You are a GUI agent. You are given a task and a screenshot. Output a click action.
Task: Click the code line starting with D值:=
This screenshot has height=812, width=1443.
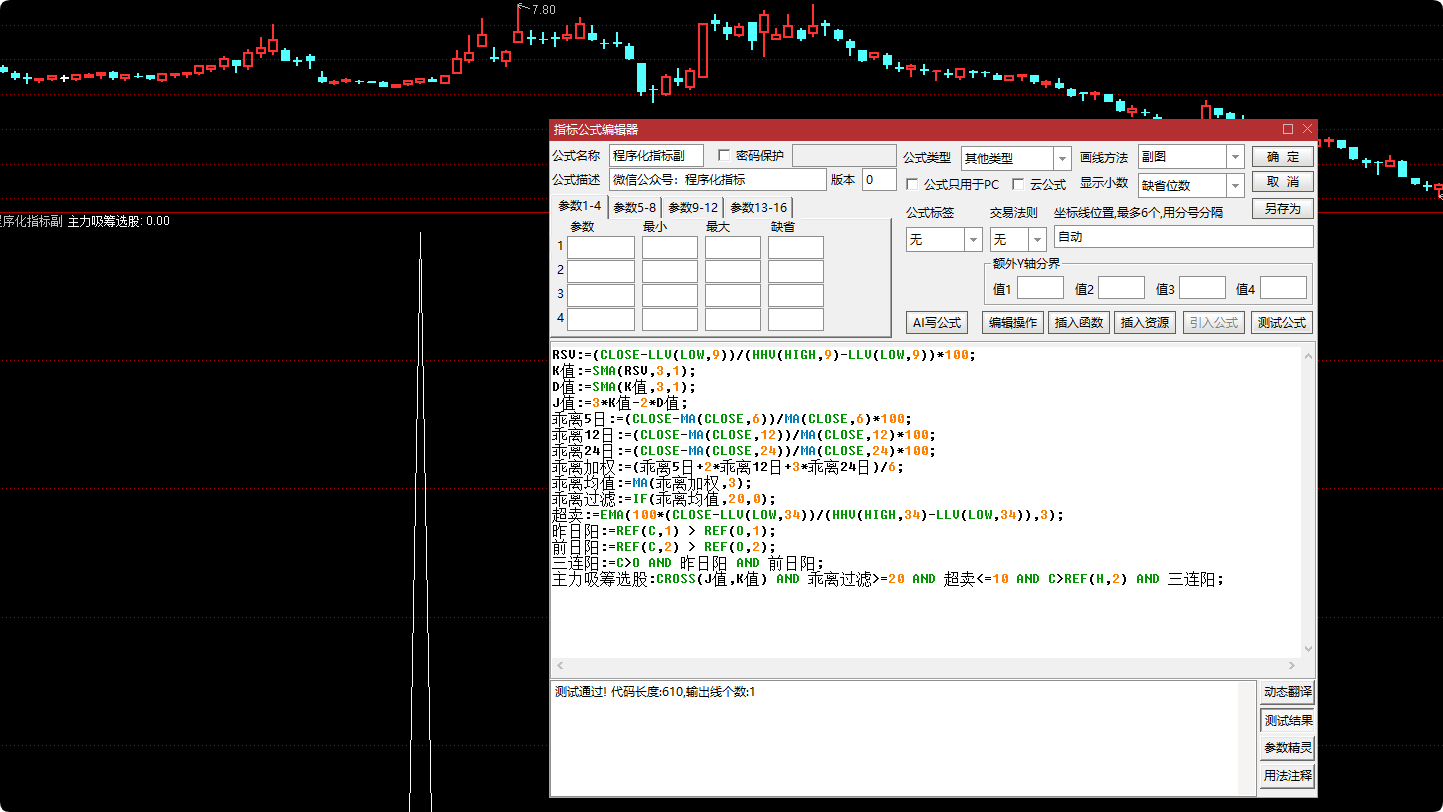click(623, 387)
